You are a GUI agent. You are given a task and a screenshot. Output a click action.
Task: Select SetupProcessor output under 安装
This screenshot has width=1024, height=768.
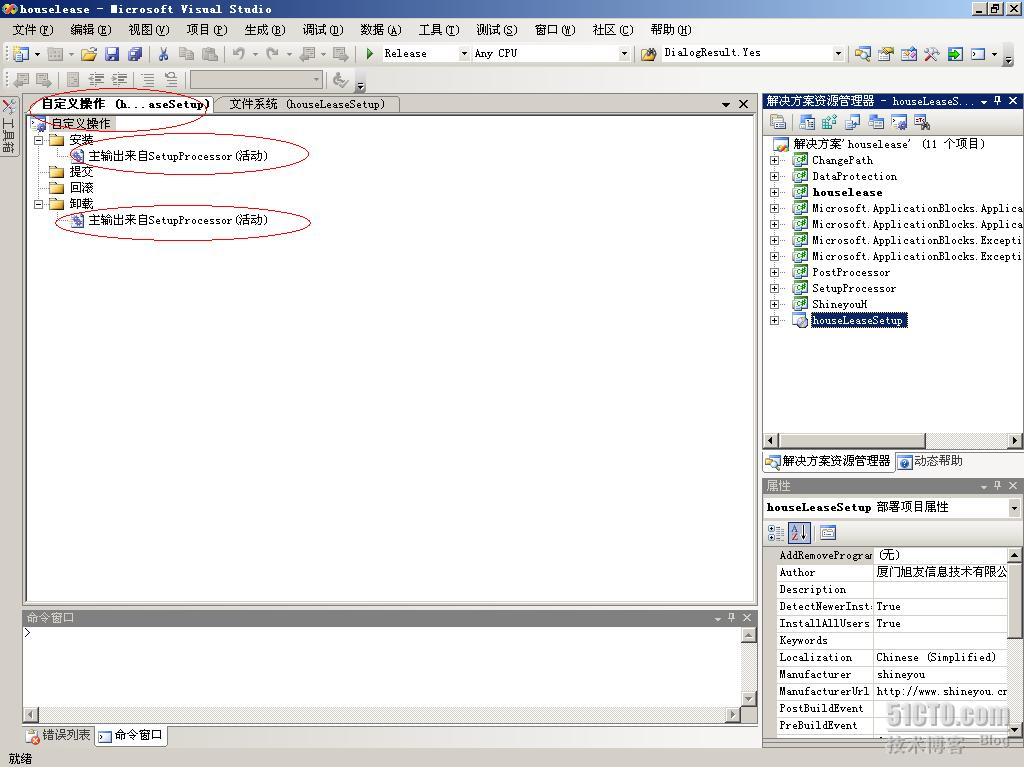click(x=178, y=156)
